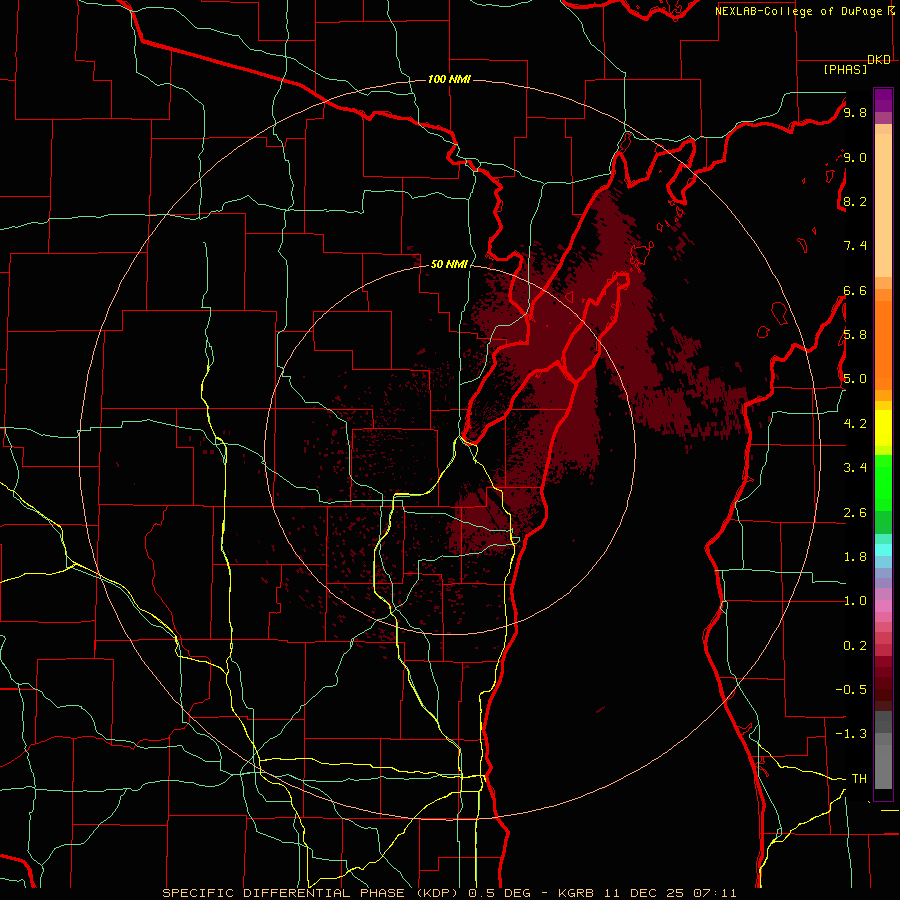
Task: Click the gray bottom segment of color bar
Action: (883, 766)
